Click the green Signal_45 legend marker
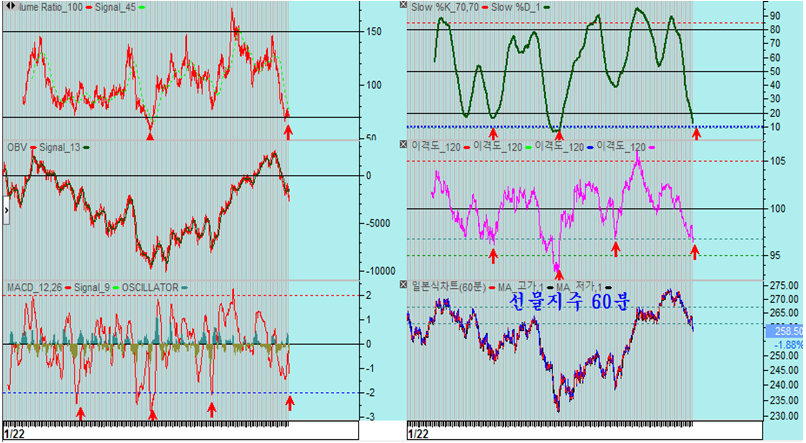The height and width of the screenshot is (443, 806). (142, 7)
